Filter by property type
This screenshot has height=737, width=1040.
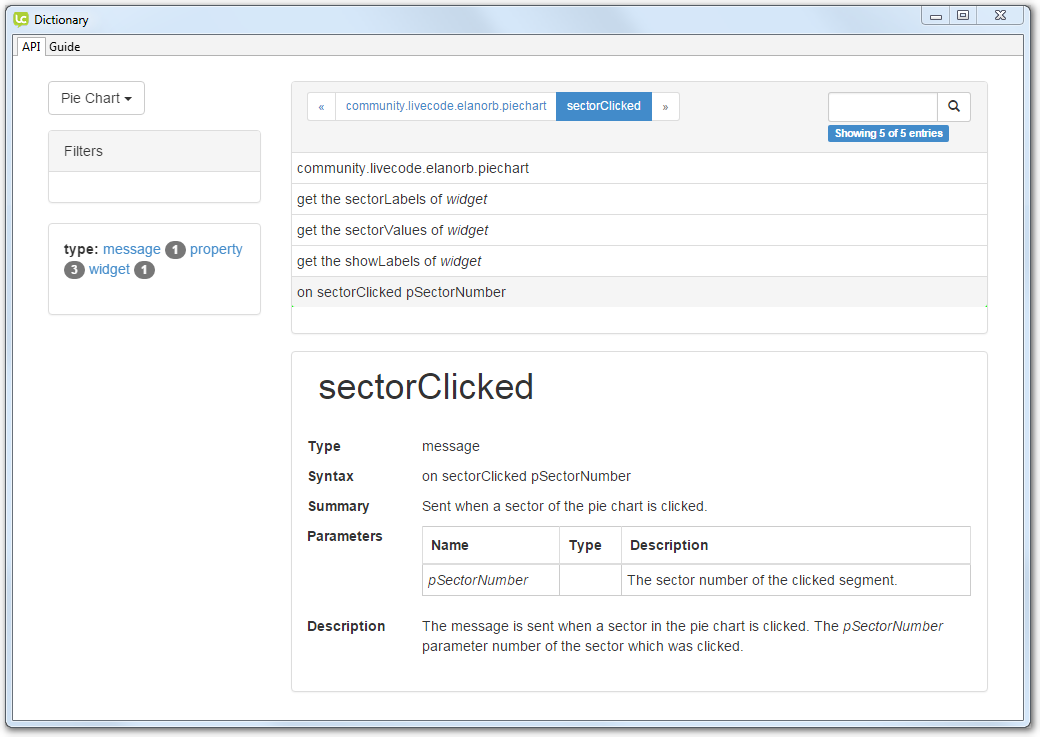tap(216, 249)
